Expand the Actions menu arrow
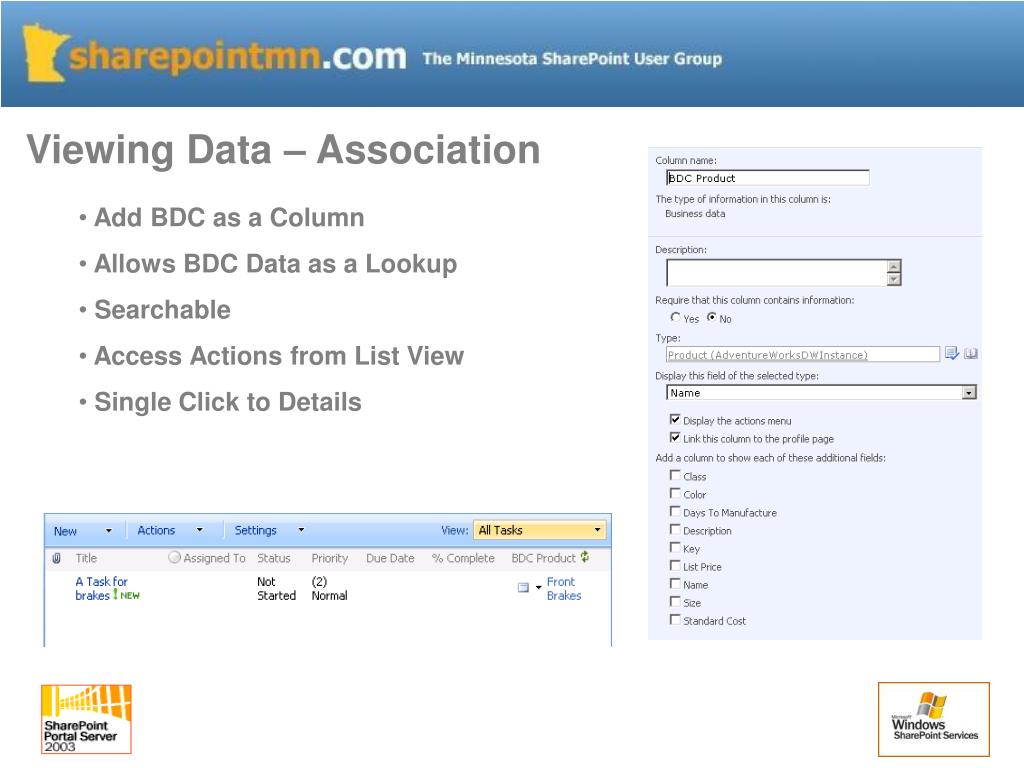The image size is (1024, 768). pyautogui.click(x=199, y=530)
